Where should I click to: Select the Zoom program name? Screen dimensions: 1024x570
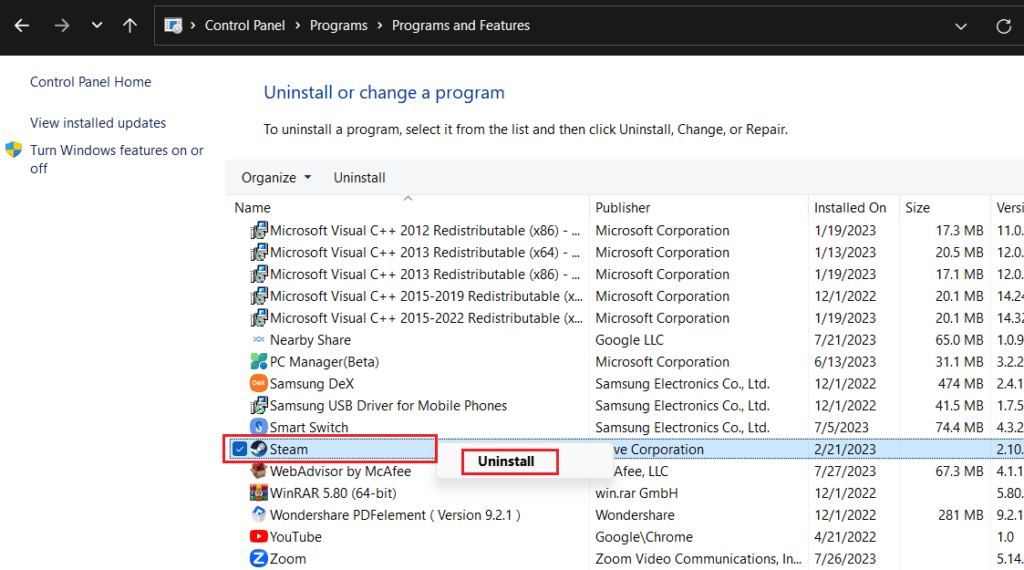coord(288,559)
